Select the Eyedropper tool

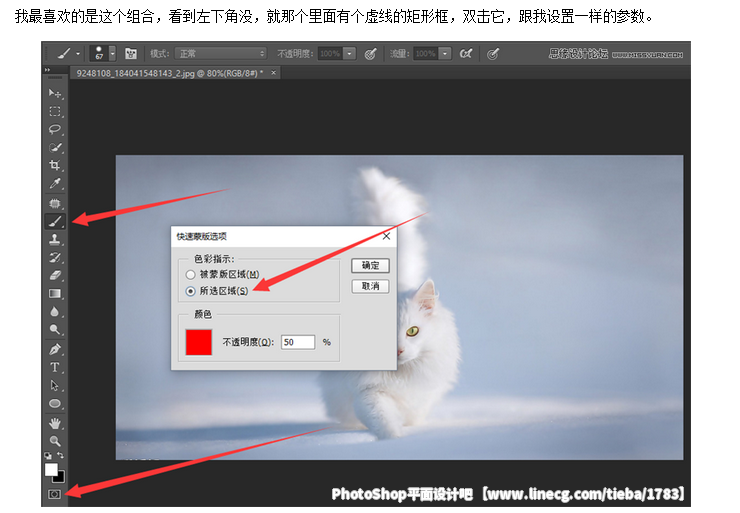(x=55, y=183)
